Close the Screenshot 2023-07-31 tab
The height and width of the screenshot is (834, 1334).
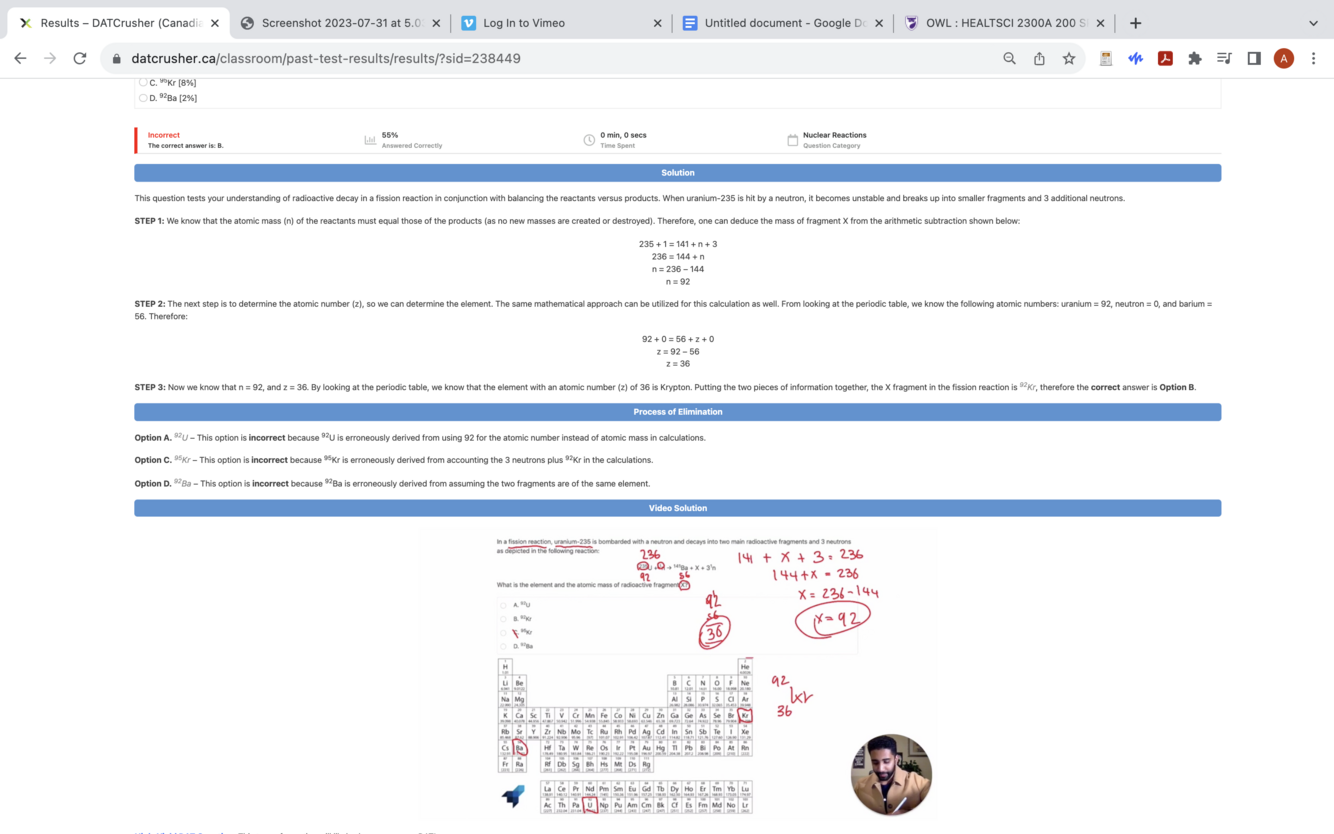[x=436, y=23]
